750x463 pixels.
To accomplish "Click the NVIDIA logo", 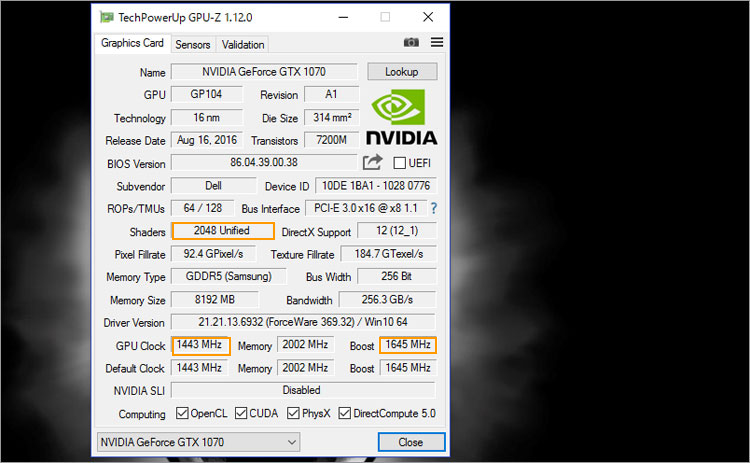I will [x=402, y=117].
